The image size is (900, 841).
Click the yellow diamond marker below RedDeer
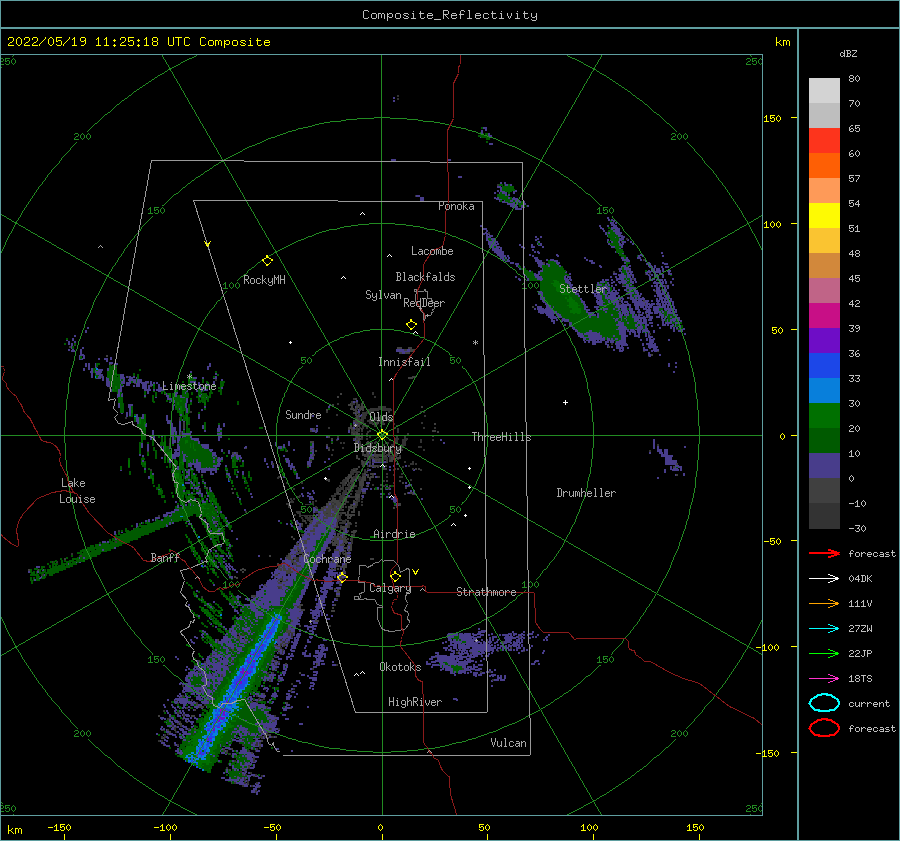coord(412,324)
